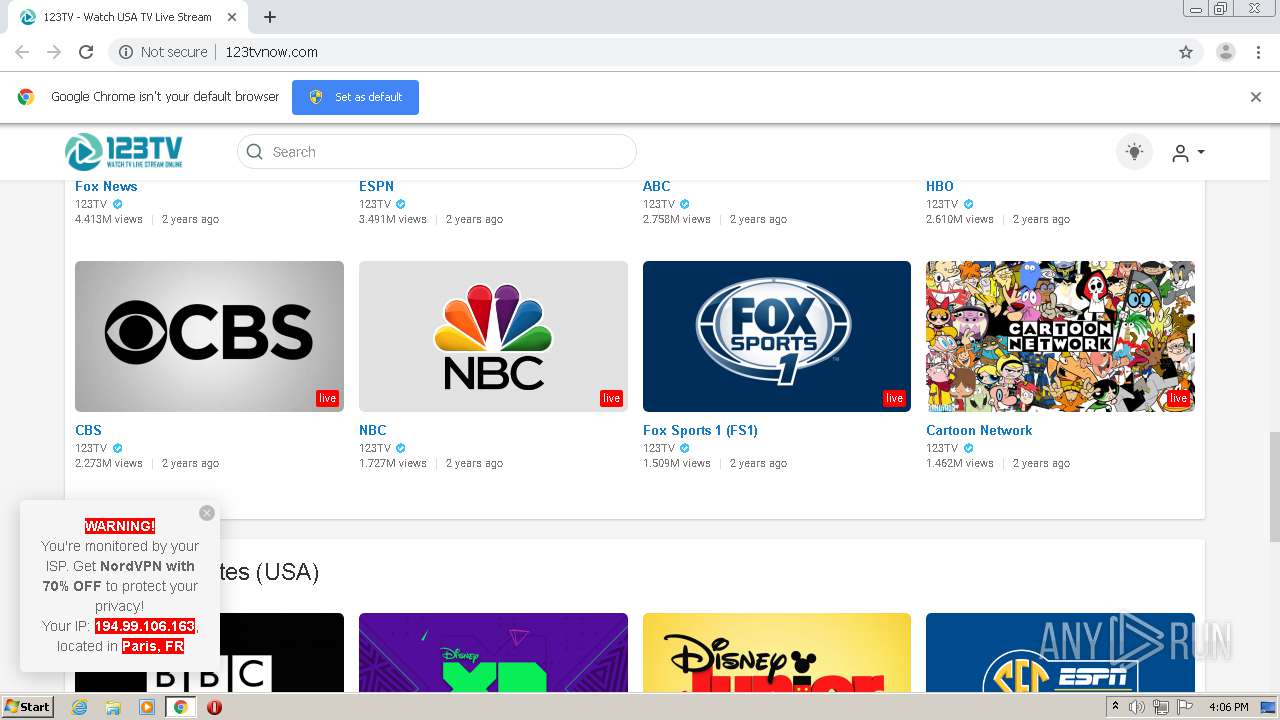
Task: Click the Chrome taskbar icon
Action: coord(180,707)
